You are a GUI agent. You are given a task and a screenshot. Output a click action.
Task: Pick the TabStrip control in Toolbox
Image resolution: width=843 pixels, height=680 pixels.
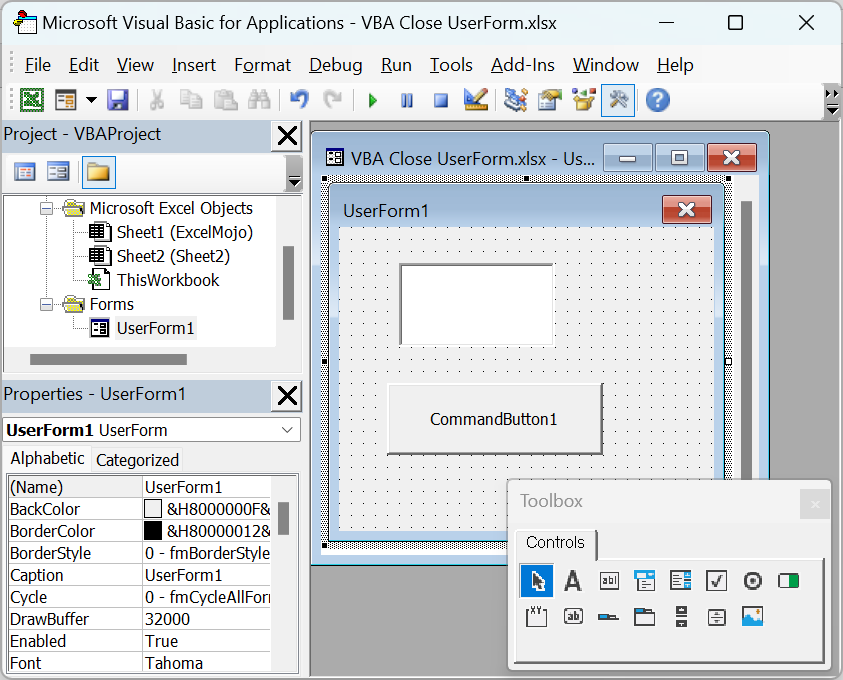[x=609, y=617]
